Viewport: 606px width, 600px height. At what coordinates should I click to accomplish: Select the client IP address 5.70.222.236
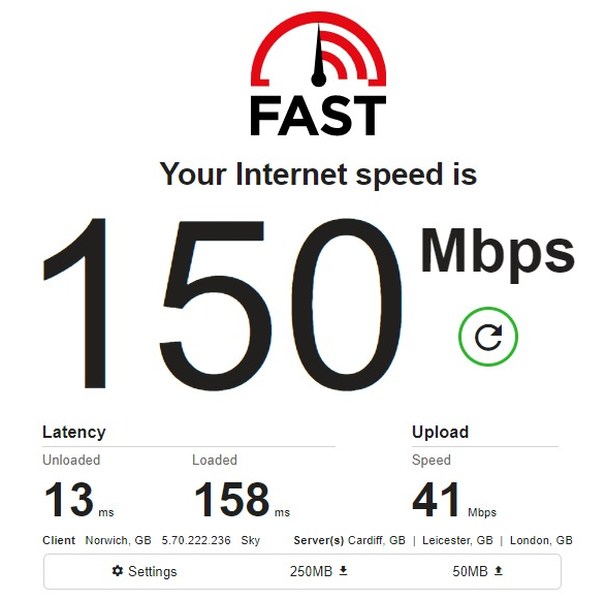196,540
